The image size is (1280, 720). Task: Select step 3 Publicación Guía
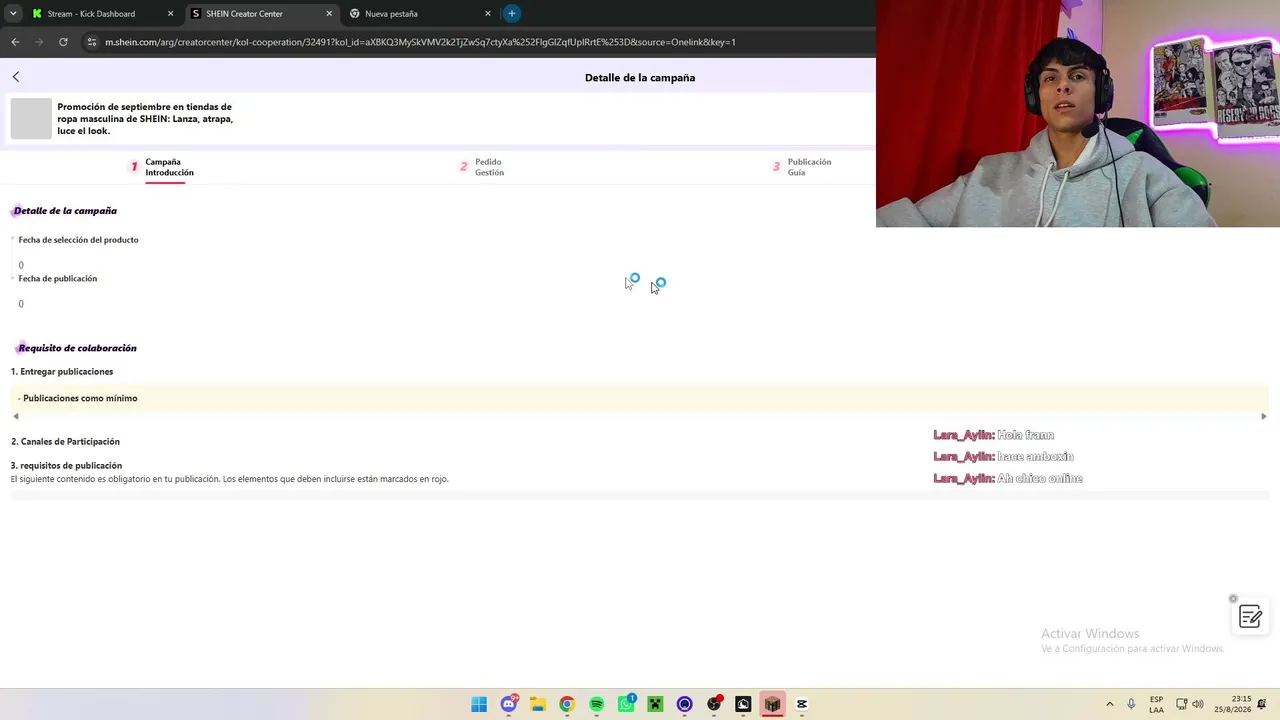[802, 167]
